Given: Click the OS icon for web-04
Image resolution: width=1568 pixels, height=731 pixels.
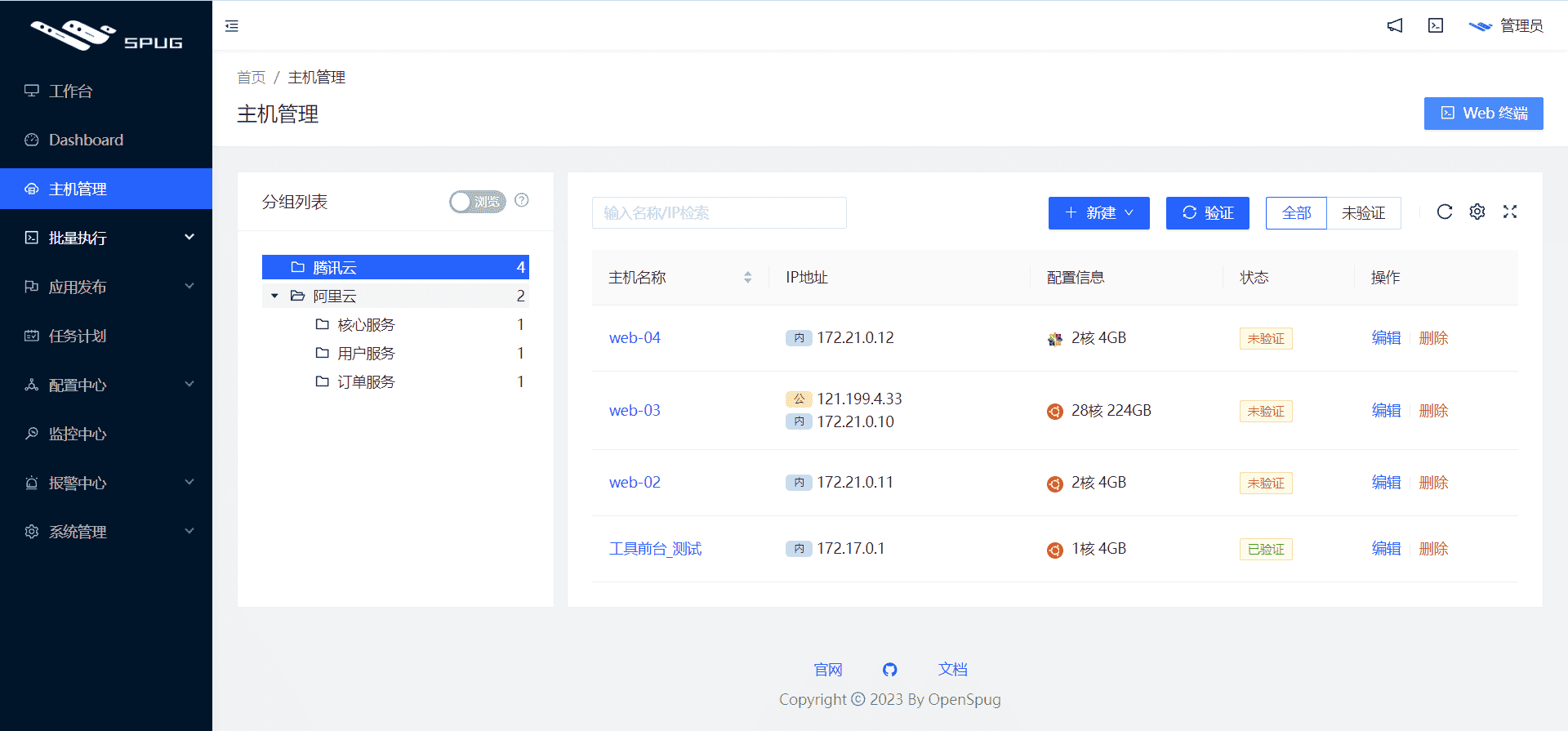Looking at the screenshot, I should point(1055,339).
